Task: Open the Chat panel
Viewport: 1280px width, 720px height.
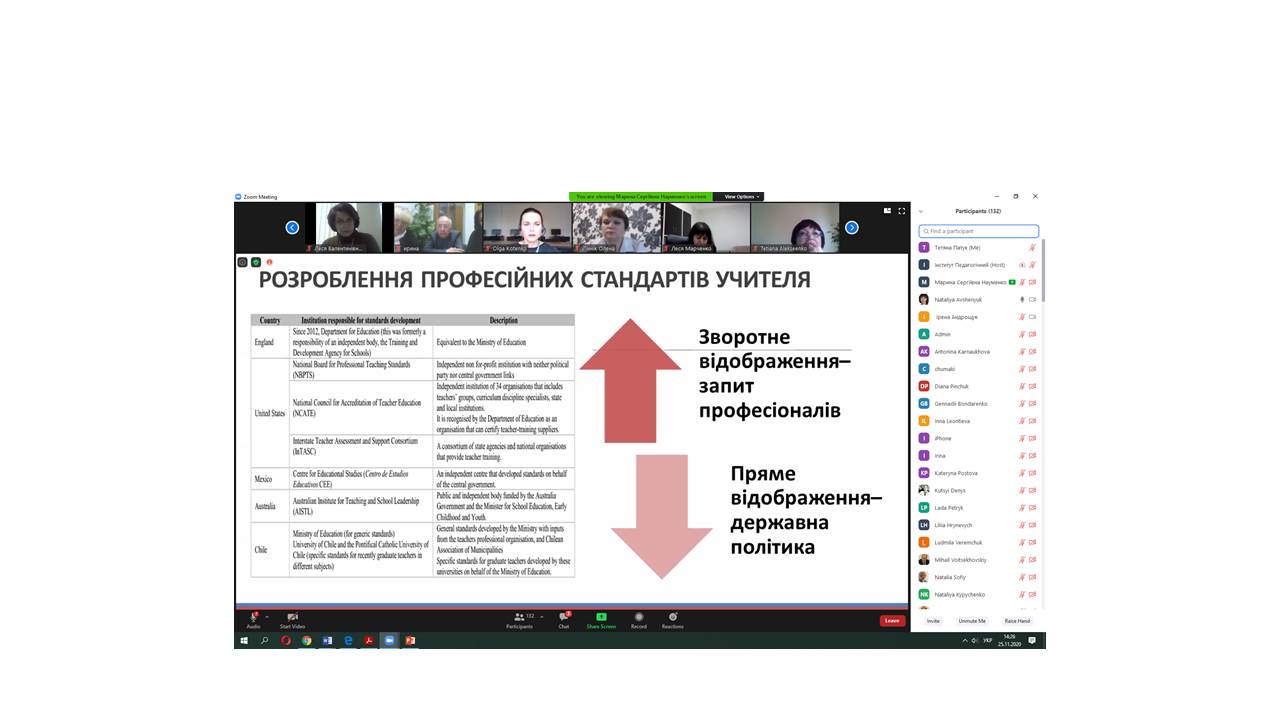Action: (564, 619)
